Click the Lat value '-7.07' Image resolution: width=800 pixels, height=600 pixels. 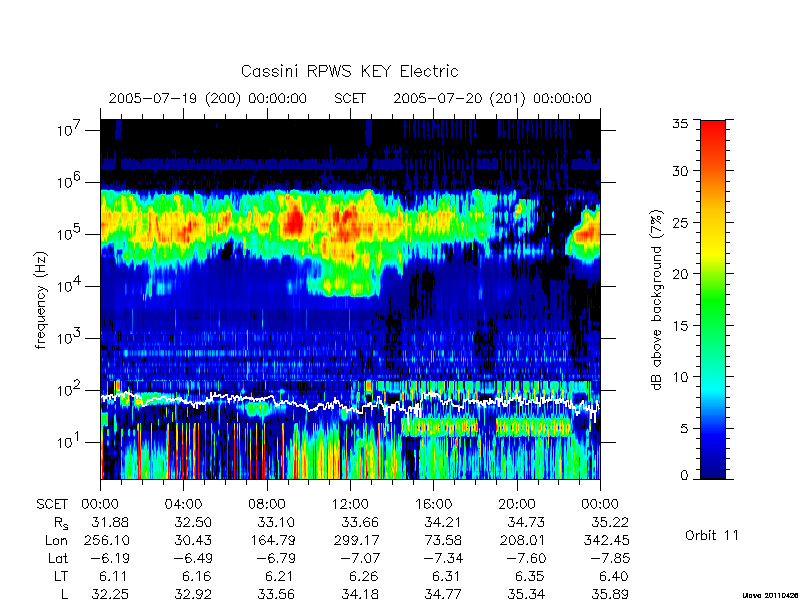click(x=358, y=558)
